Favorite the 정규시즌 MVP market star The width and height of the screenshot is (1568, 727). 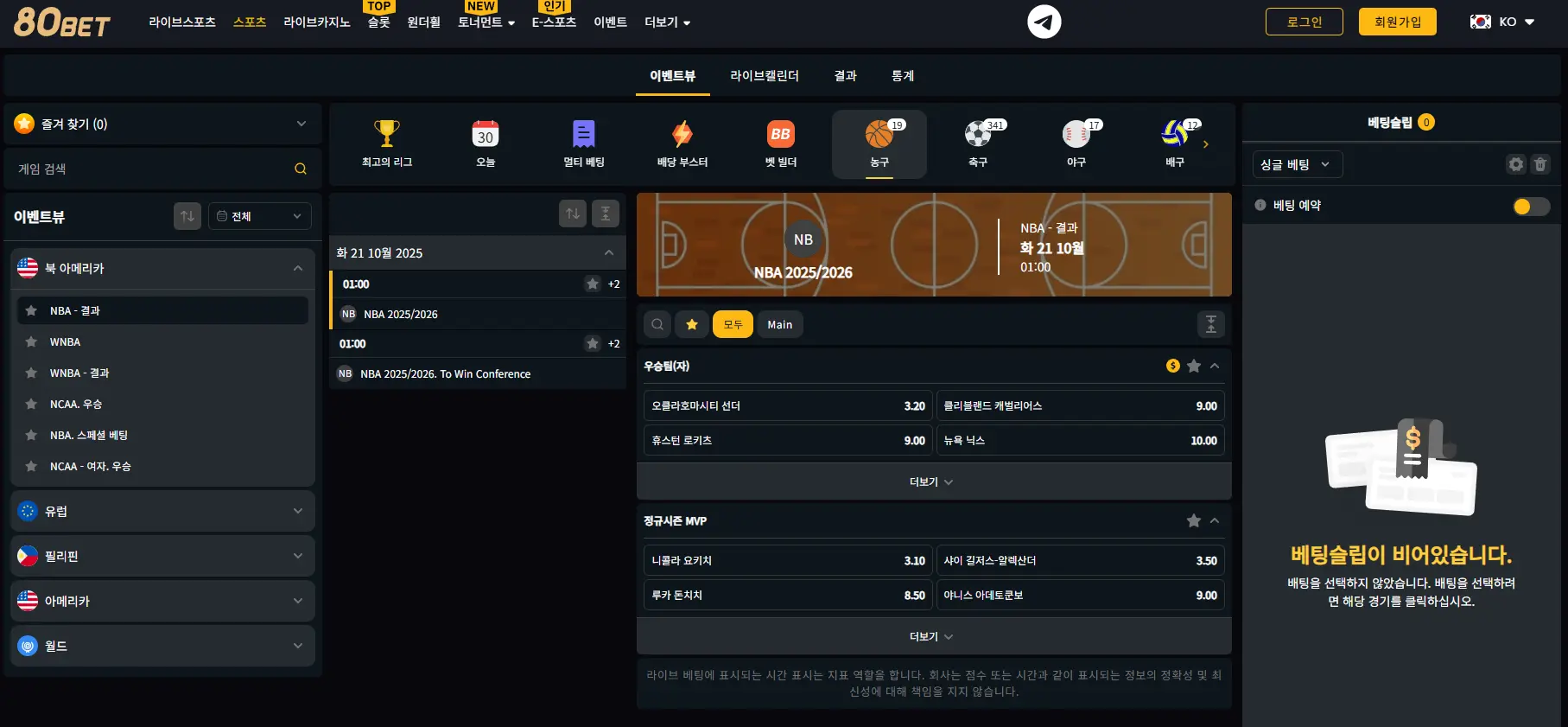click(x=1194, y=520)
